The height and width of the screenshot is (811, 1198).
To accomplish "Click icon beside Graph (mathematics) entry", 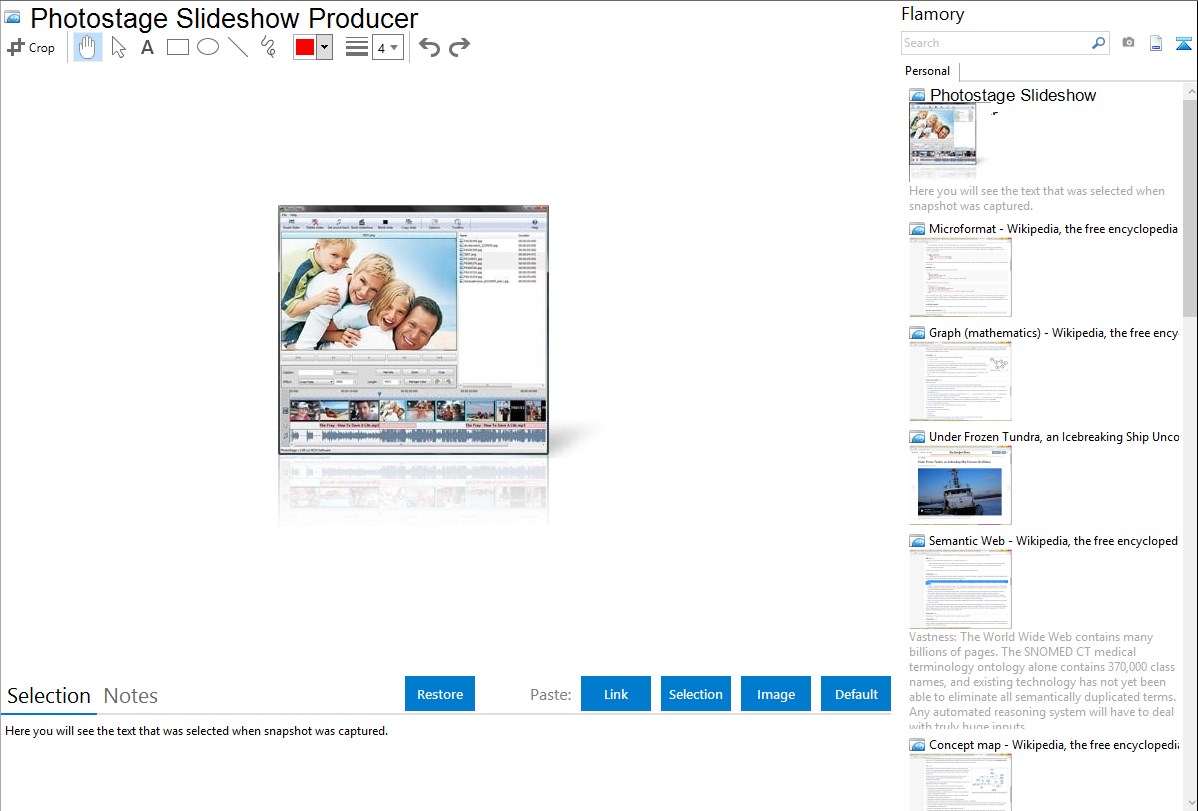I will point(917,333).
